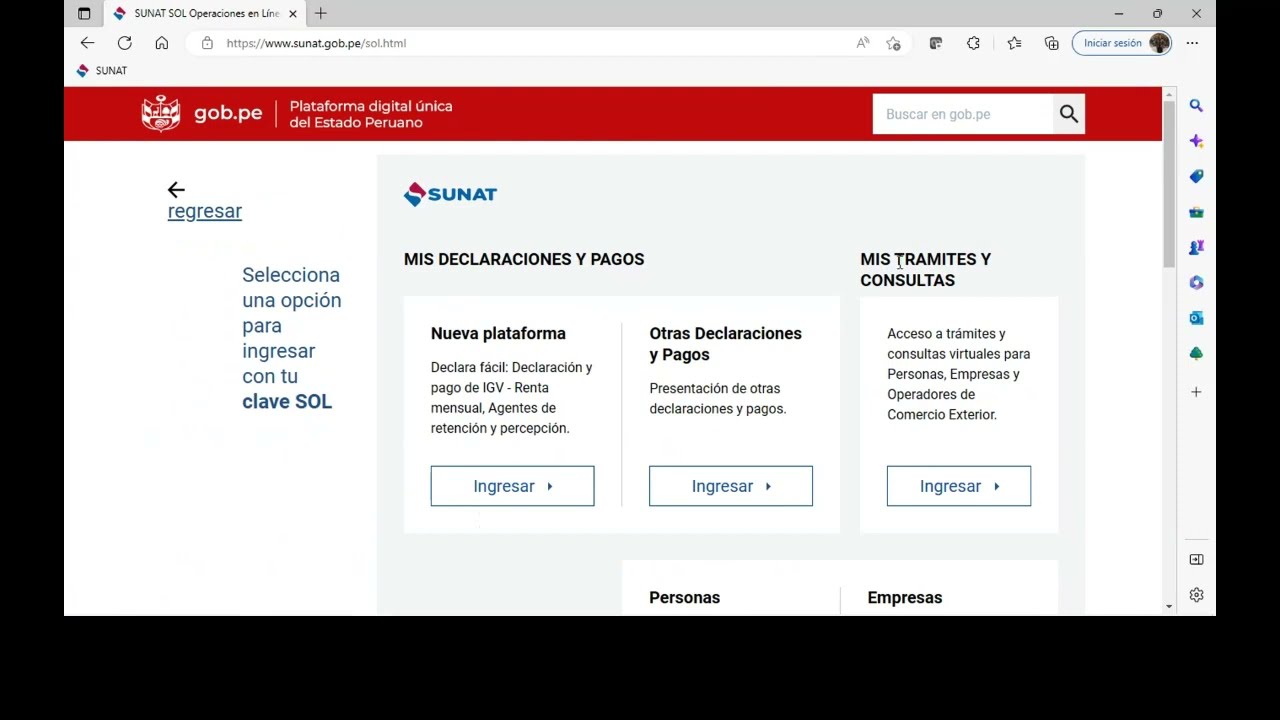Open the Outlook sidebar icon
The height and width of the screenshot is (720, 1280).
(x=1196, y=318)
